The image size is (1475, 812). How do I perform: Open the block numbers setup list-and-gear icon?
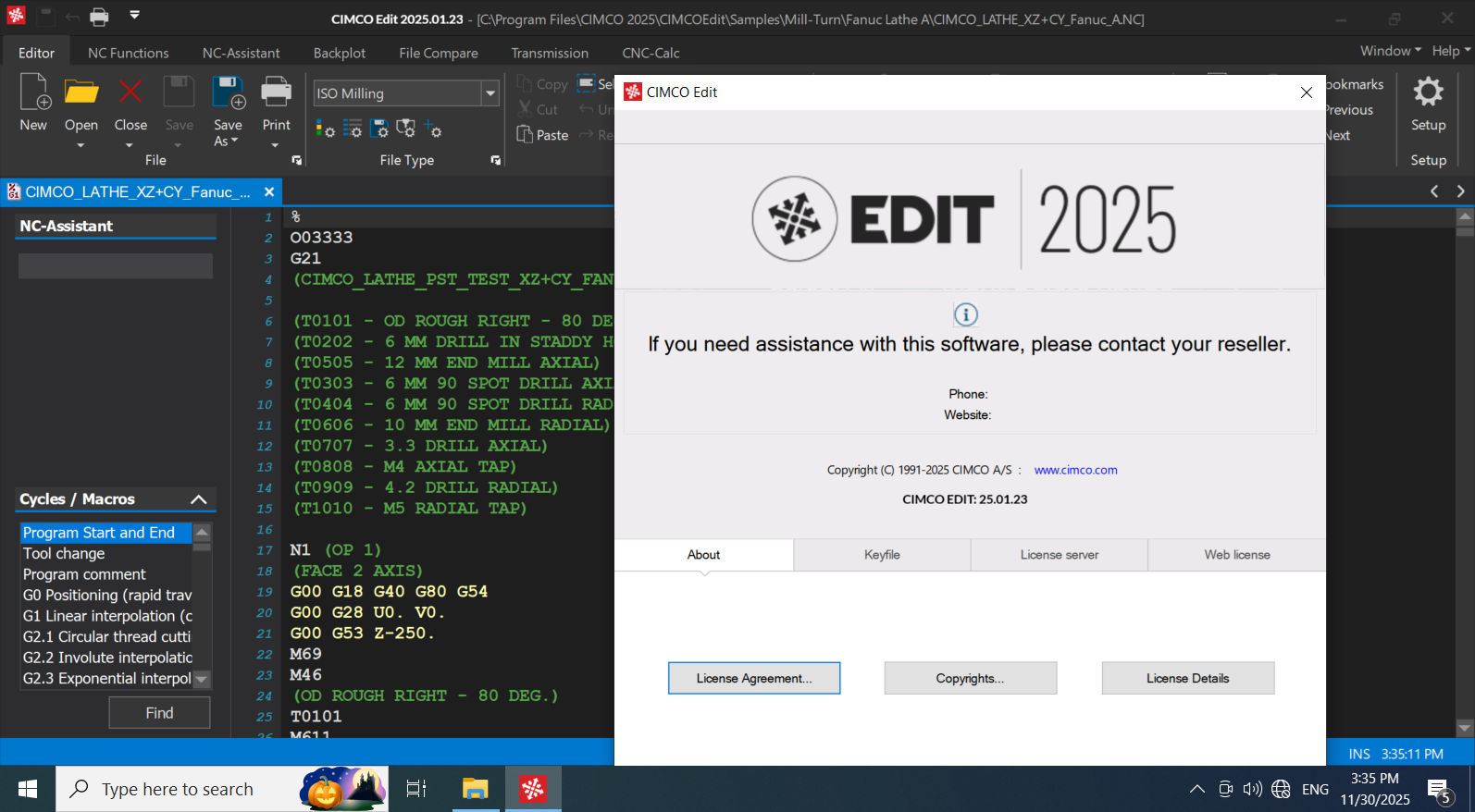click(x=353, y=129)
